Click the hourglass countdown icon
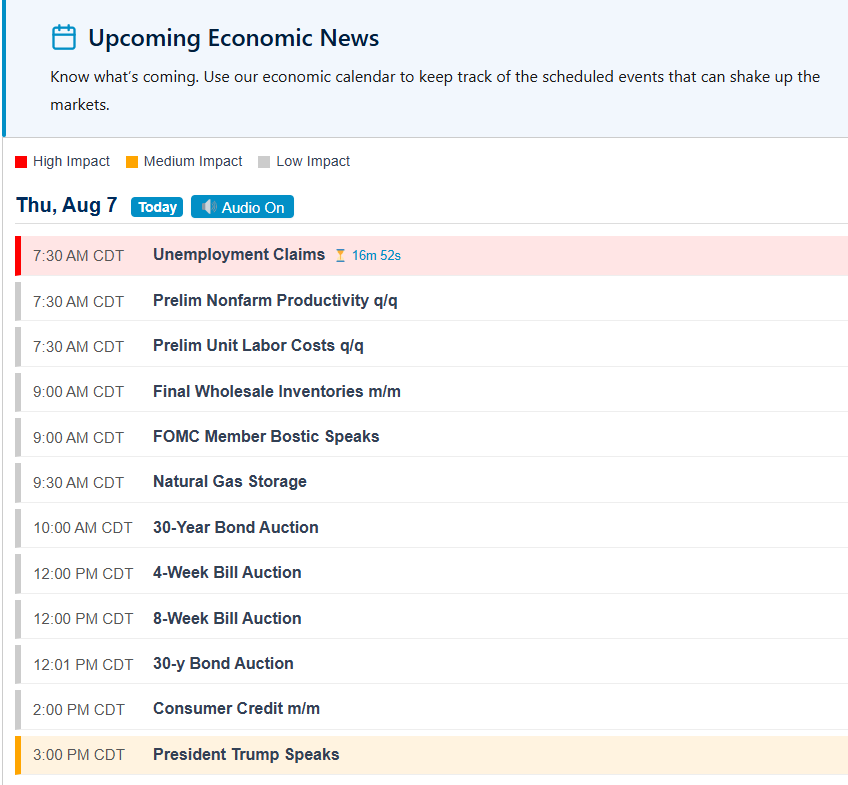 [x=340, y=255]
